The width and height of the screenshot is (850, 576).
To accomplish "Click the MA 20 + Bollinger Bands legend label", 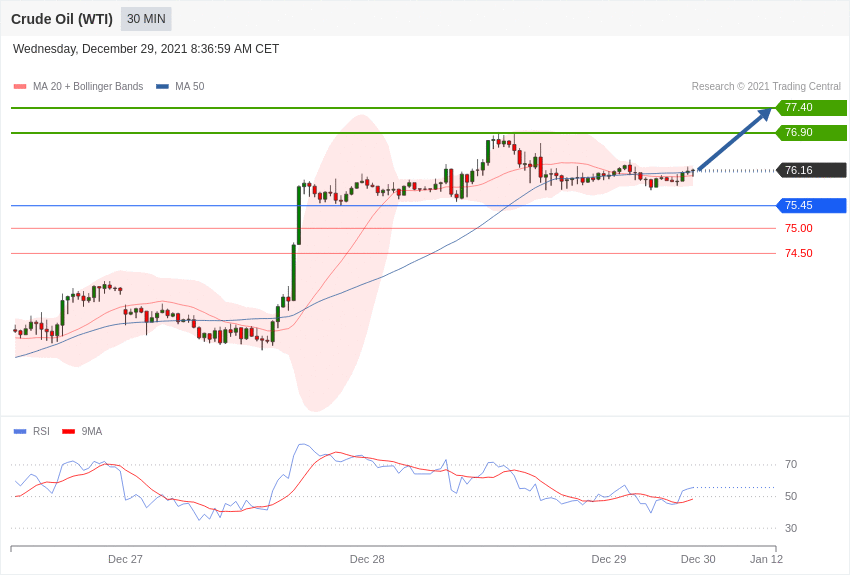I will click(x=88, y=86).
